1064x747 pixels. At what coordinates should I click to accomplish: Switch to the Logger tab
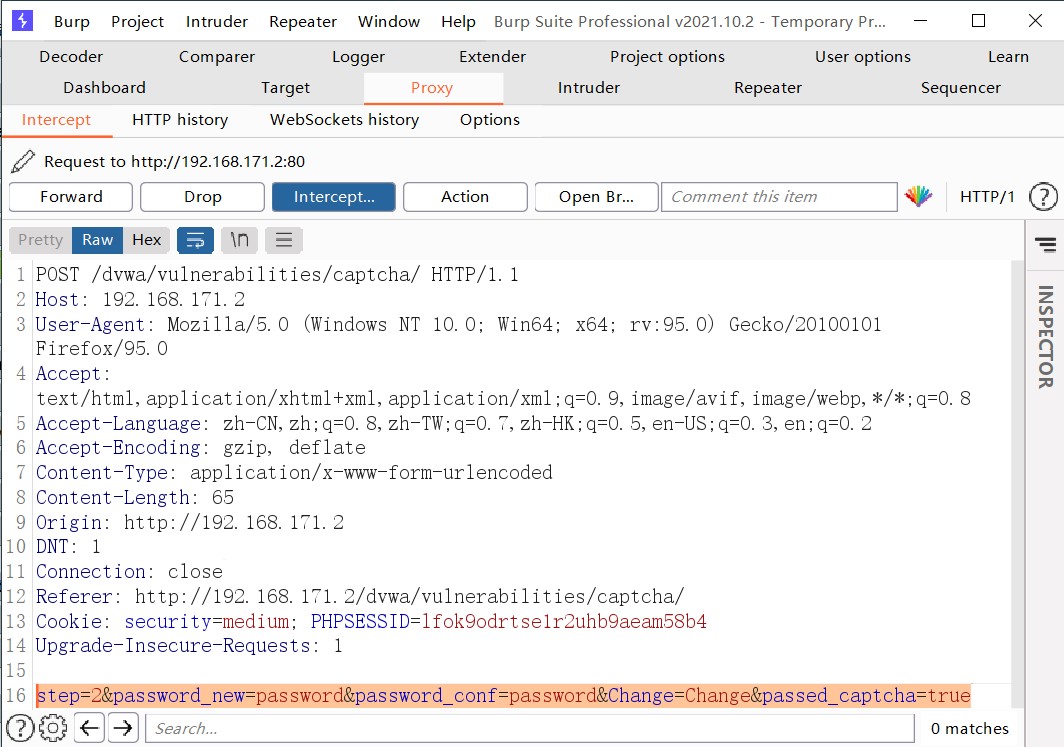358,56
